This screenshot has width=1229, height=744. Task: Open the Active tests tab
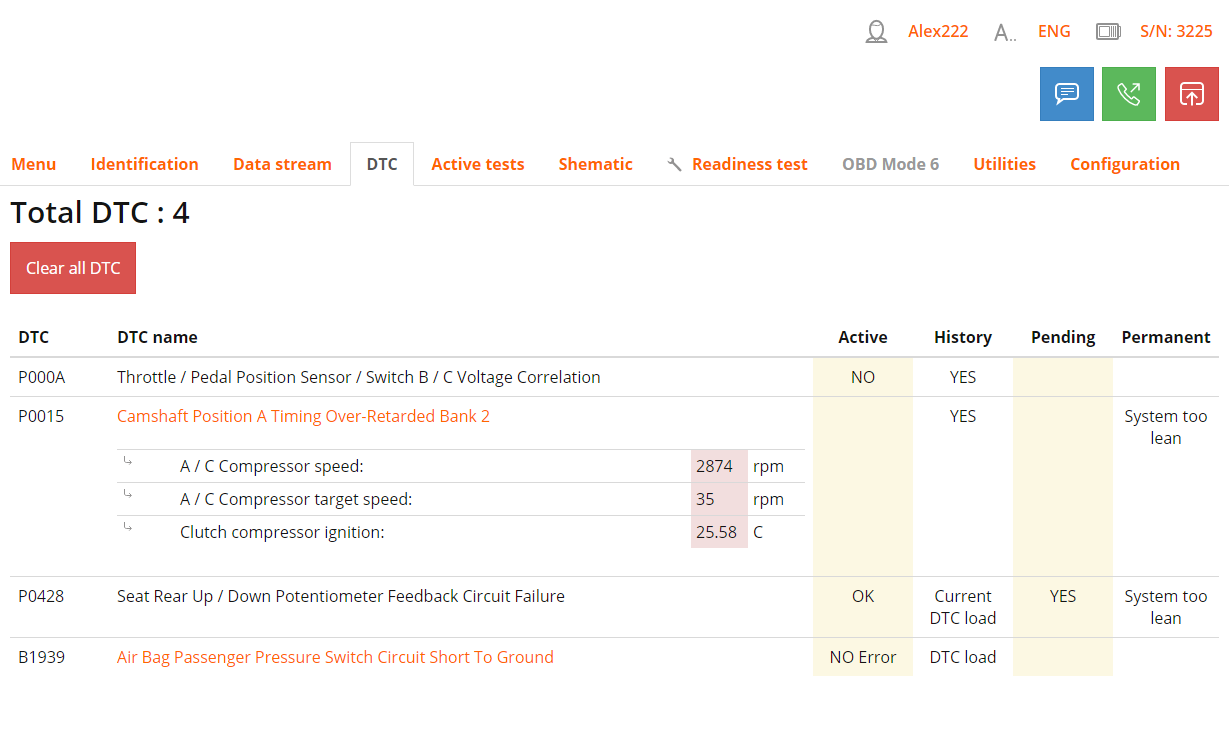click(477, 164)
